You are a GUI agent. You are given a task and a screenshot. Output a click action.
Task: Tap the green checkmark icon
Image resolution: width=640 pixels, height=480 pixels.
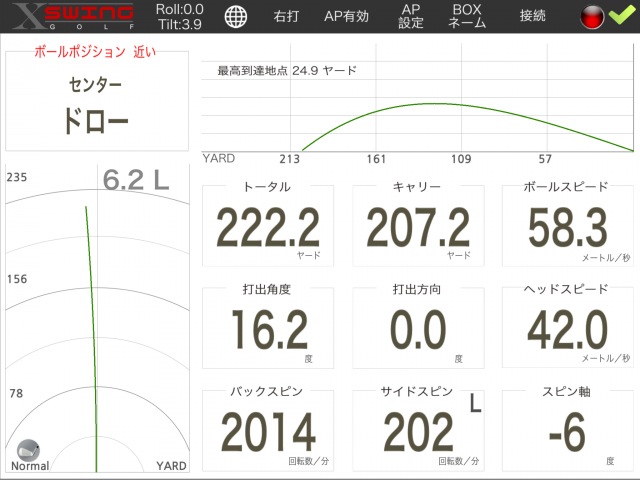click(622, 16)
